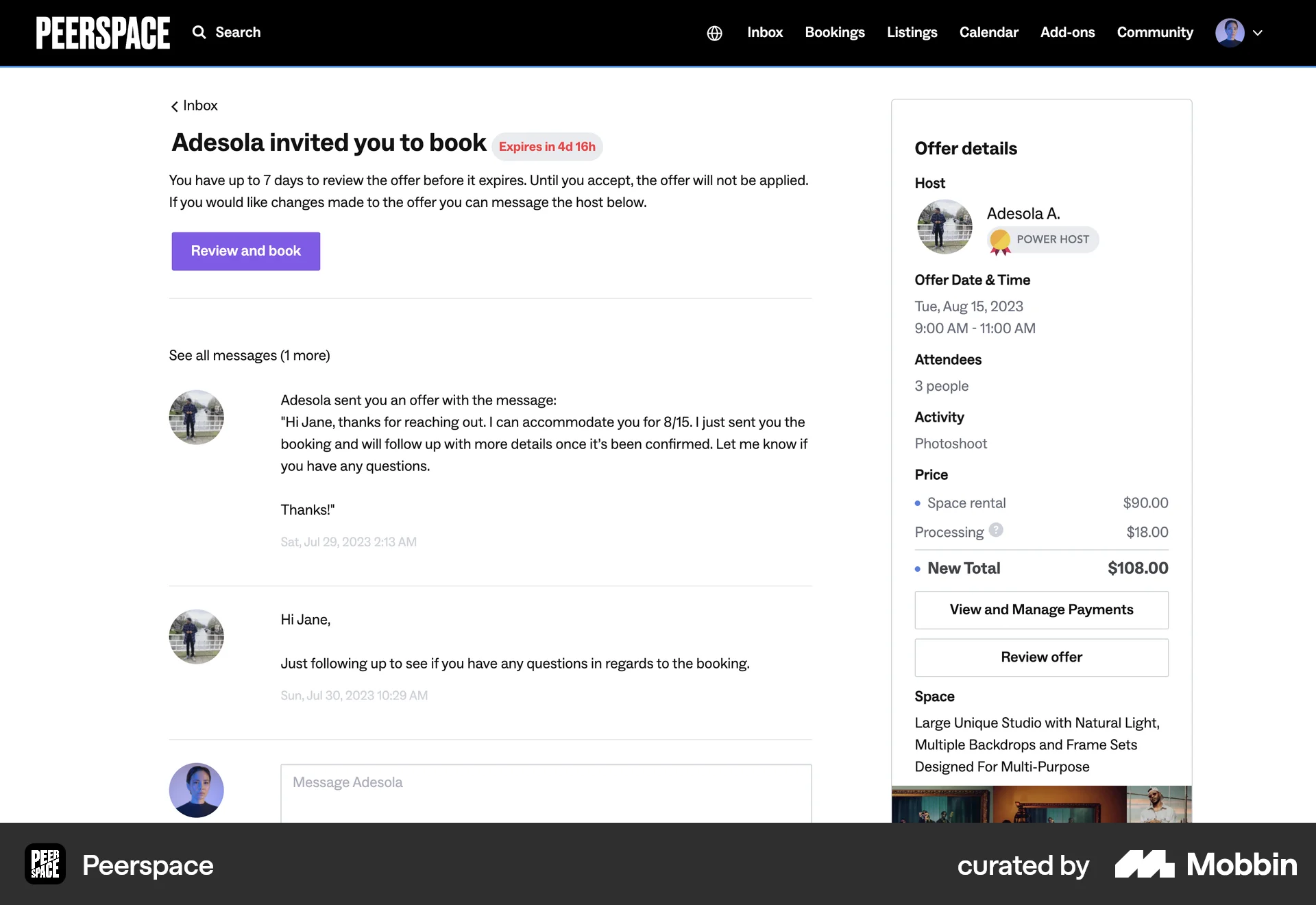Click the processing fee info icon
1316x905 pixels.
click(995, 530)
